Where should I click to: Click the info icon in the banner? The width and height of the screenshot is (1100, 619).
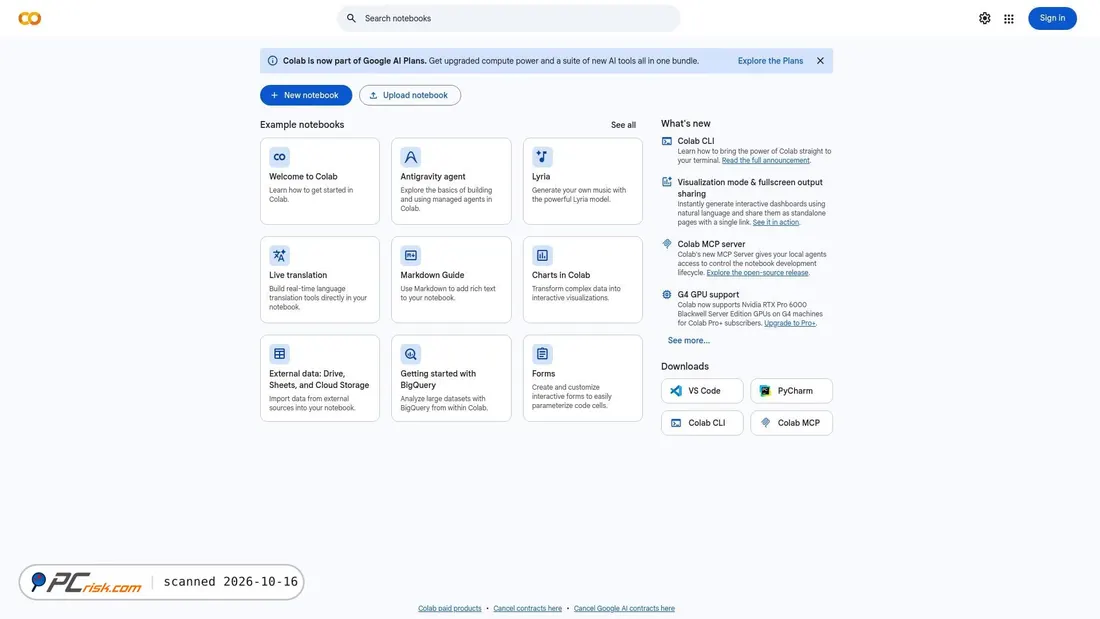click(x=272, y=61)
